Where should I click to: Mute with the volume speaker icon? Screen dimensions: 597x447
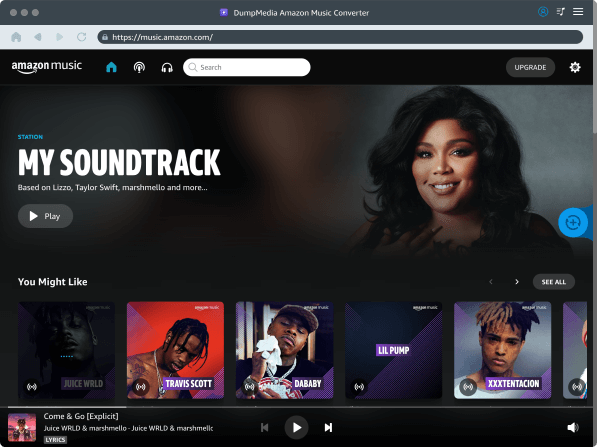[x=573, y=428]
